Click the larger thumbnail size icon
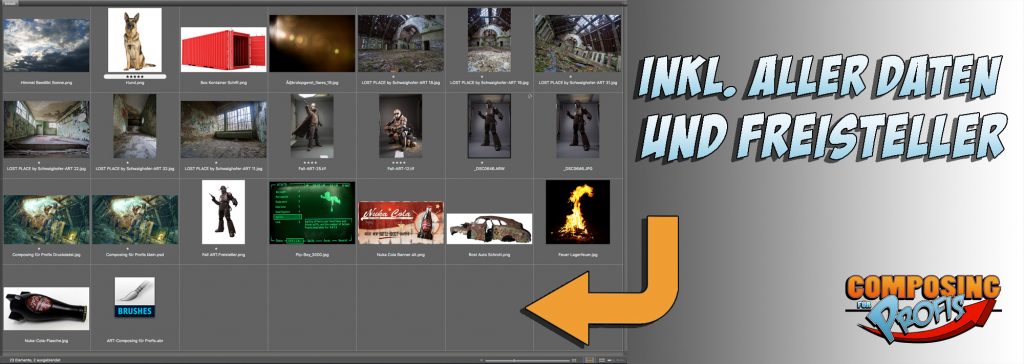Image resolution: width=1024 pixels, height=364 pixels. tap(574, 361)
